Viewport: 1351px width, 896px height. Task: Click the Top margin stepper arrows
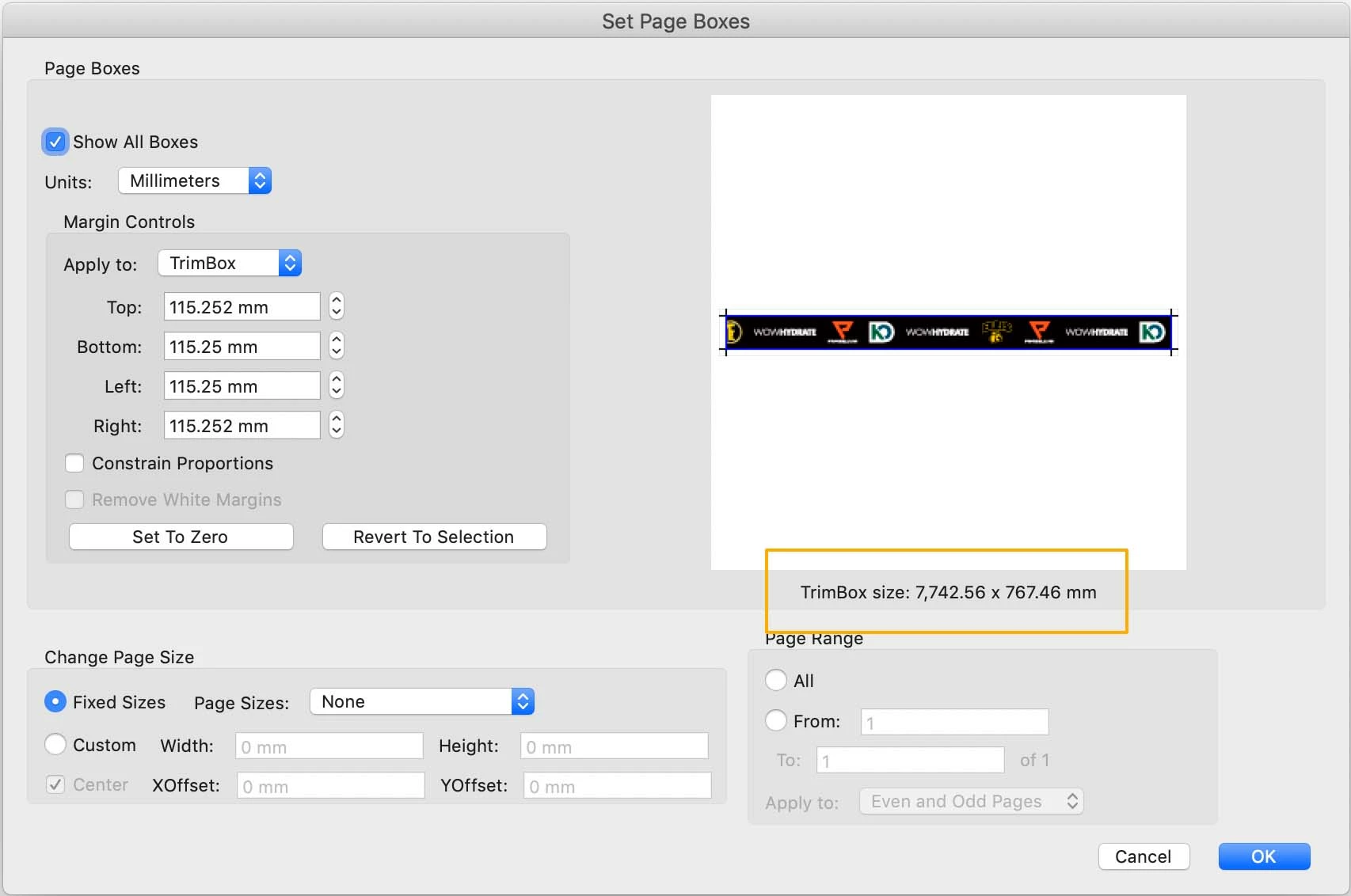click(337, 306)
